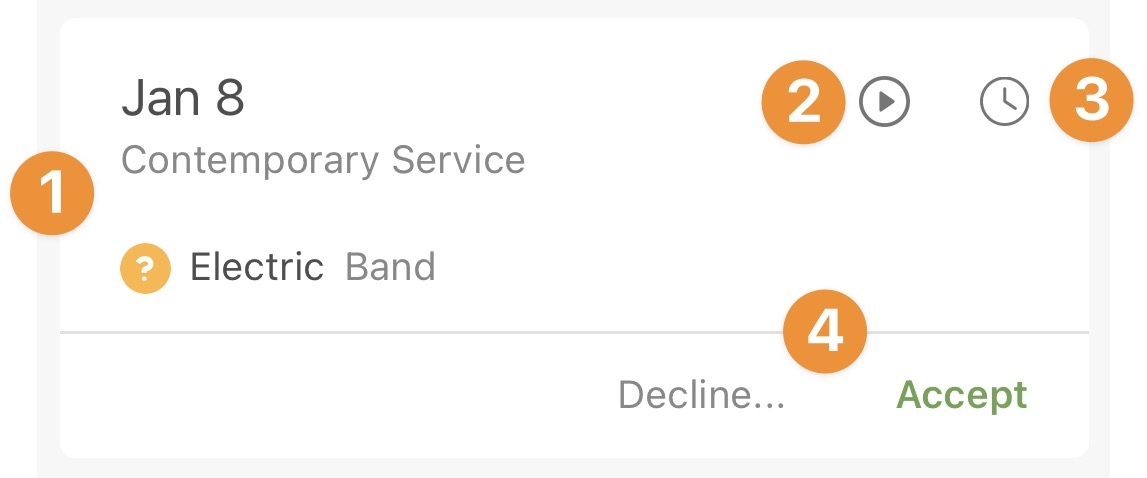
Task: Open the clock times icon
Action: click(x=1004, y=102)
